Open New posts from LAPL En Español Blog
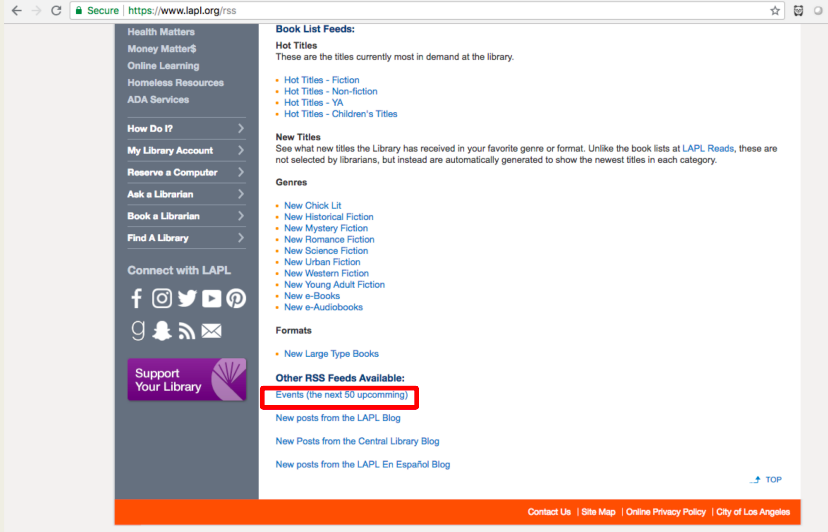Image resolution: width=828 pixels, height=532 pixels. point(363,464)
